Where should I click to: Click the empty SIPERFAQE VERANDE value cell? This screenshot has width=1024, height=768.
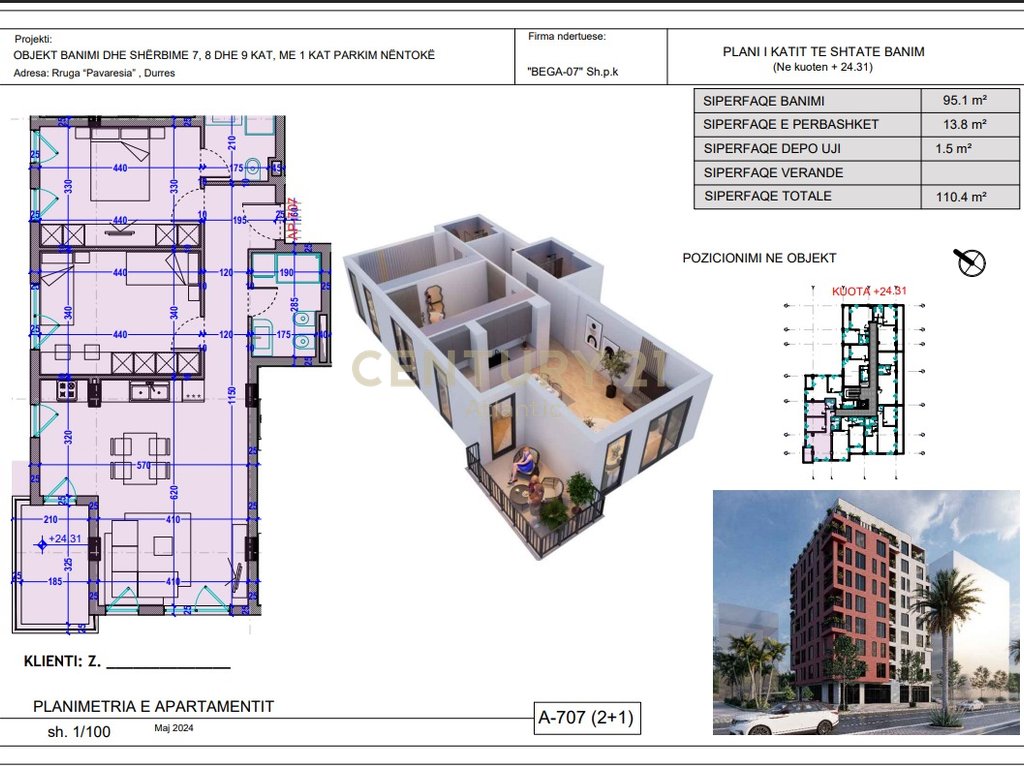click(964, 173)
